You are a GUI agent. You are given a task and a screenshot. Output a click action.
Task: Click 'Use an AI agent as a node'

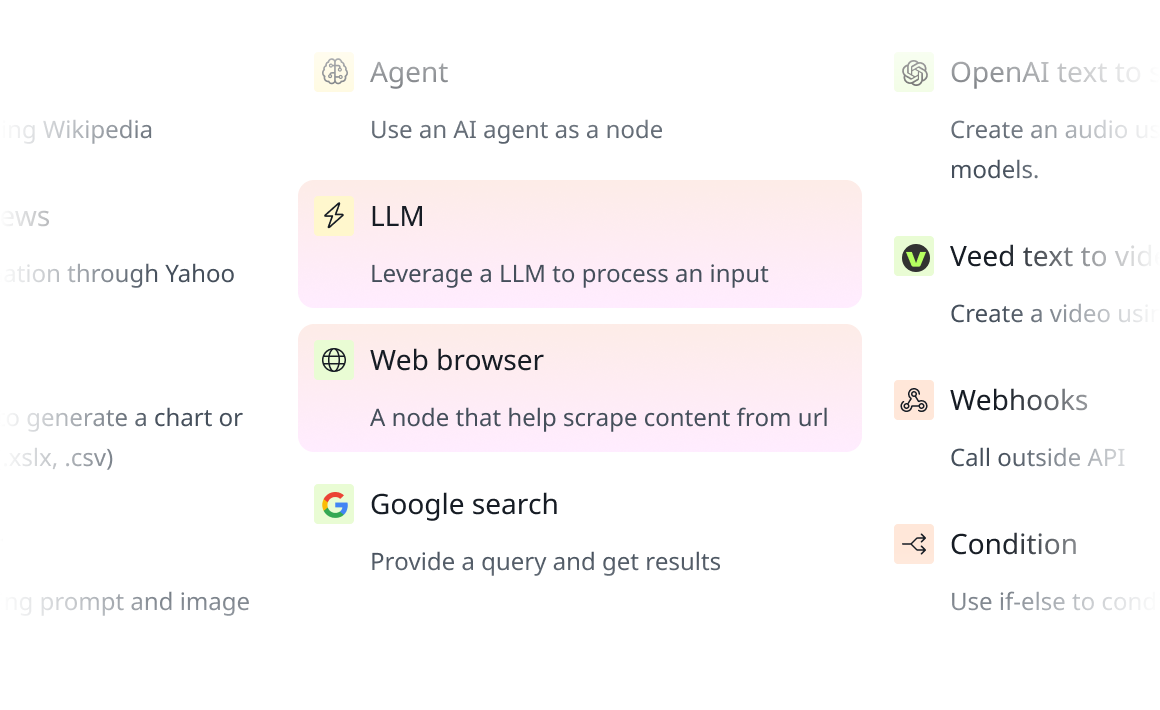[516, 130]
